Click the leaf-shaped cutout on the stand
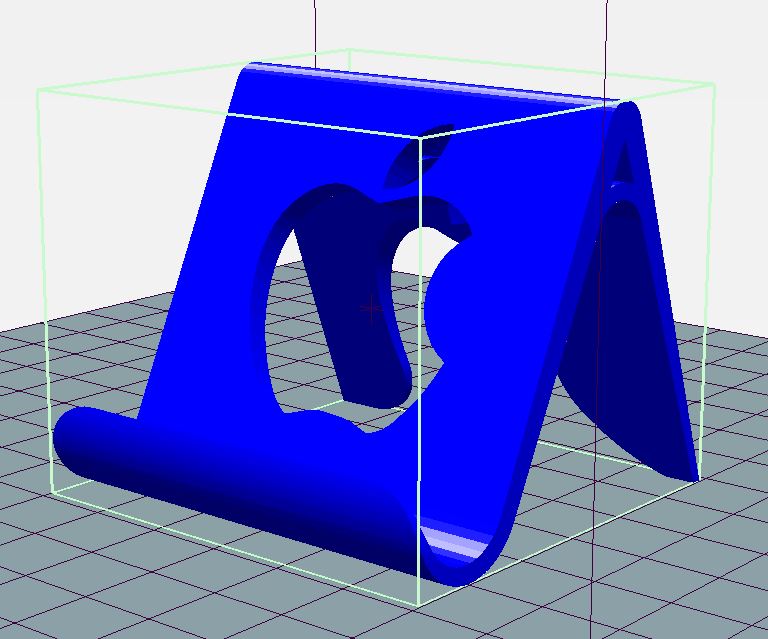The height and width of the screenshot is (639, 768). pos(419,154)
